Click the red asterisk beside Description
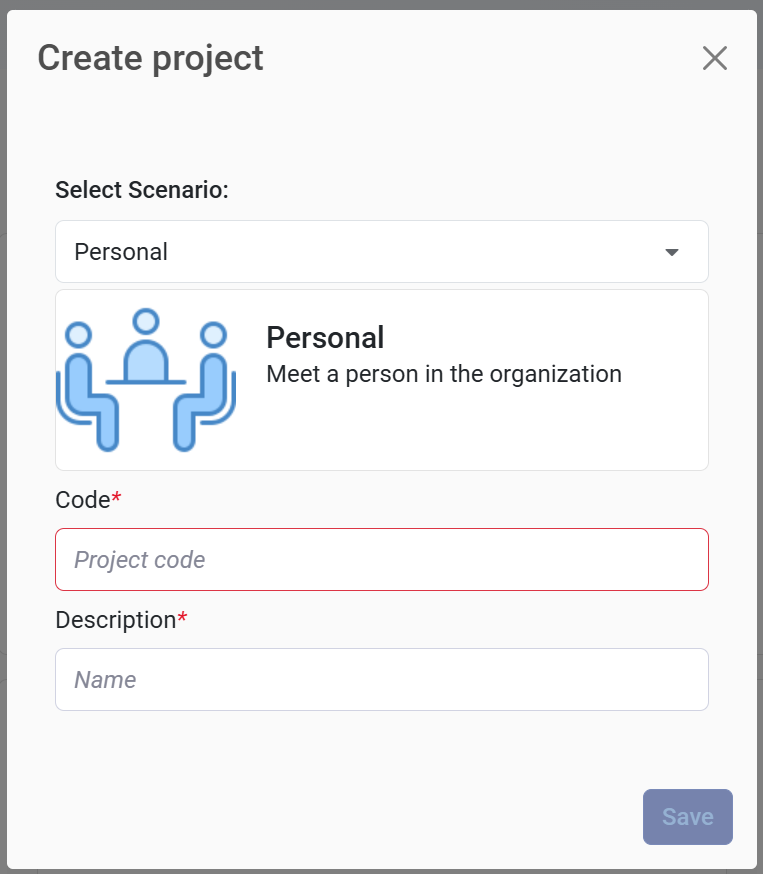This screenshot has height=874, width=763. 182,618
